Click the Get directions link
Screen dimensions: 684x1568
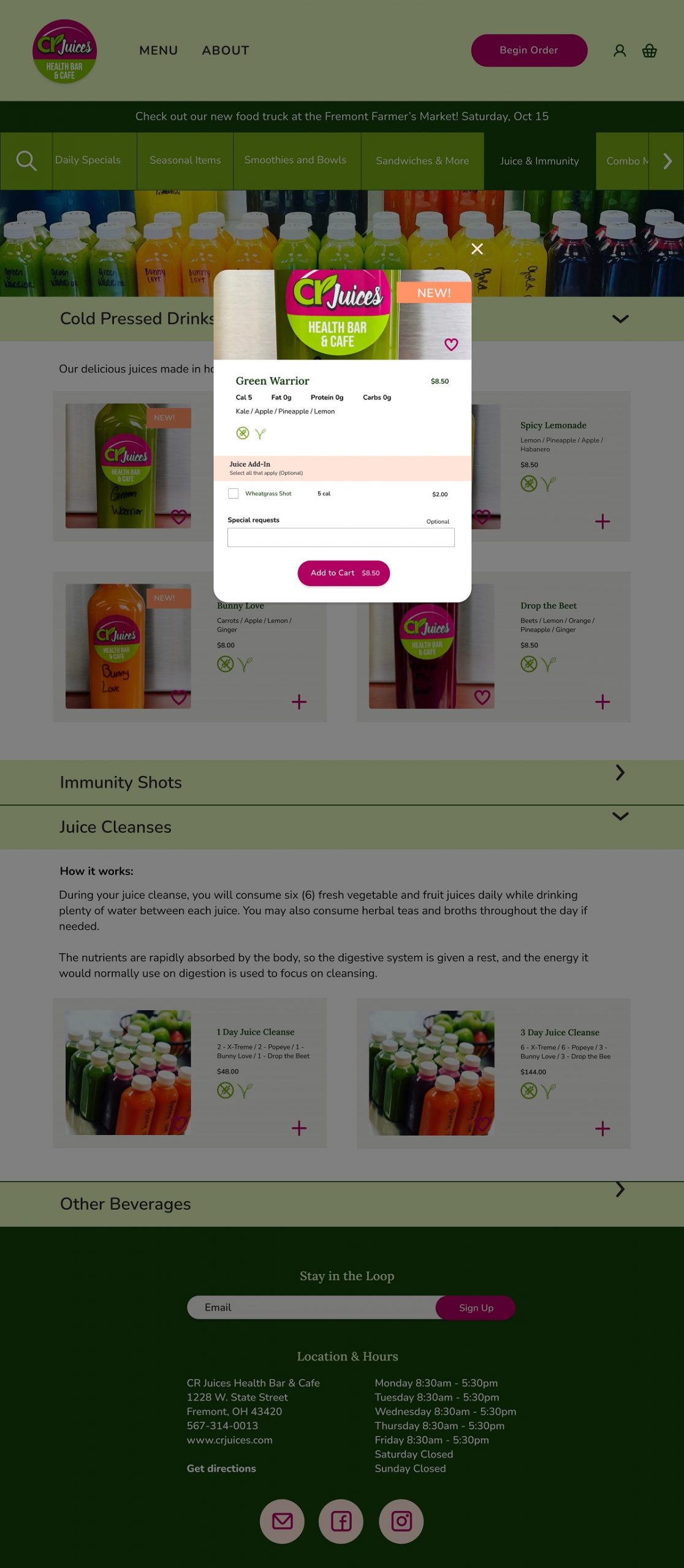(x=221, y=1468)
